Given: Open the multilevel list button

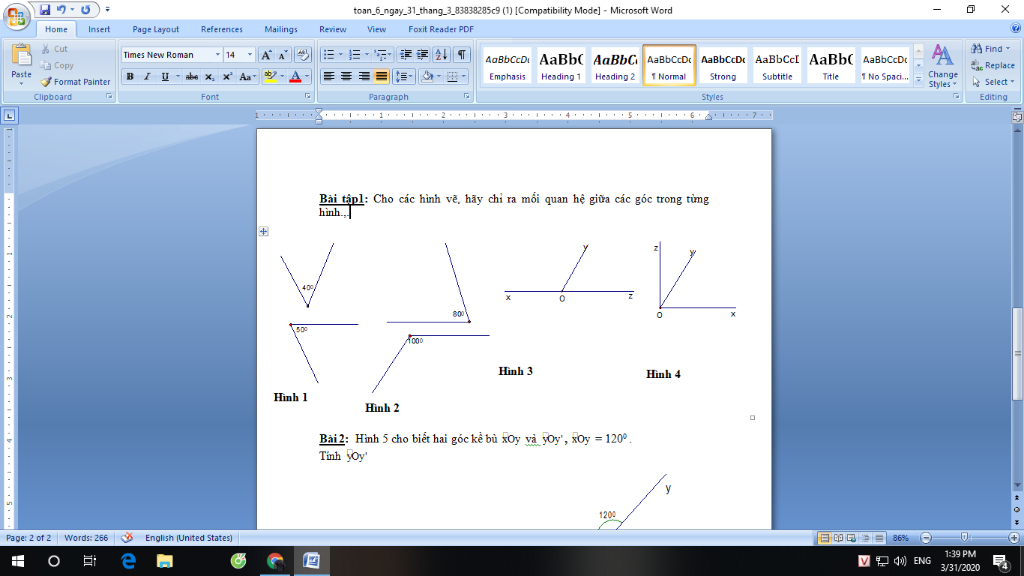Looking at the screenshot, I should coord(381,55).
